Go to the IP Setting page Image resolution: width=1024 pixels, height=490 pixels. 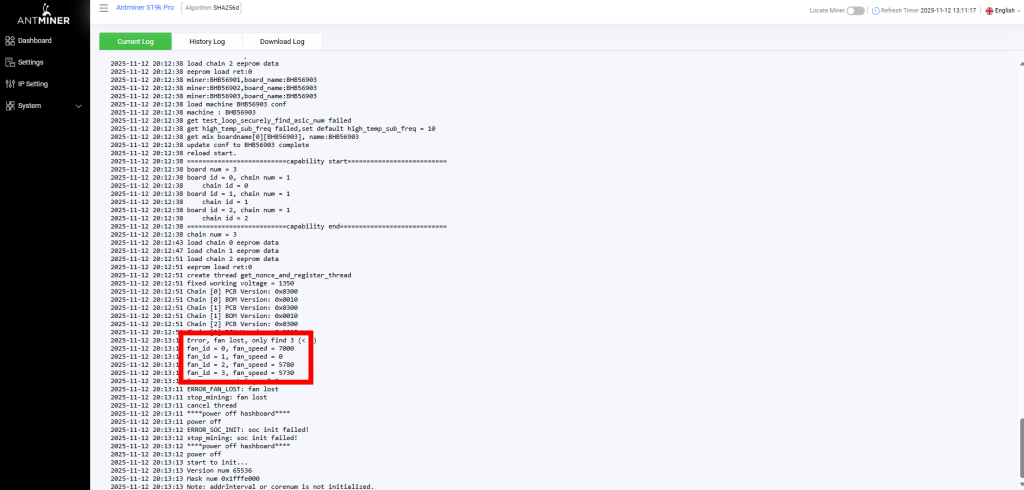click(33, 84)
